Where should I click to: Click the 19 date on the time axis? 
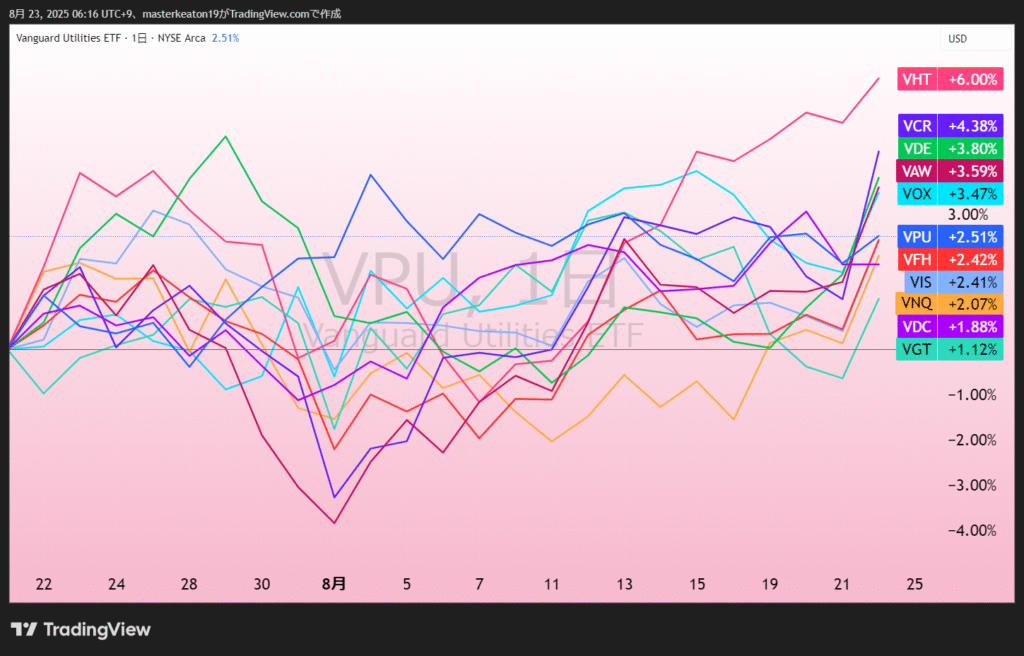click(770, 583)
